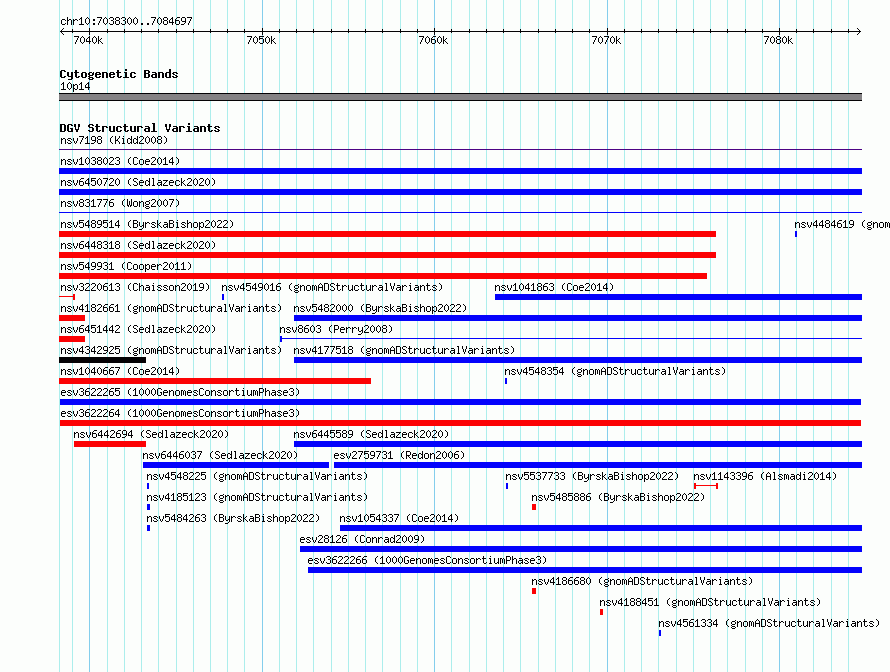Viewport: 890px width, 672px height.
Task: Open esv3622266 (1000GenomesConsortiumPhase3) label
Action: click(427, 560)
